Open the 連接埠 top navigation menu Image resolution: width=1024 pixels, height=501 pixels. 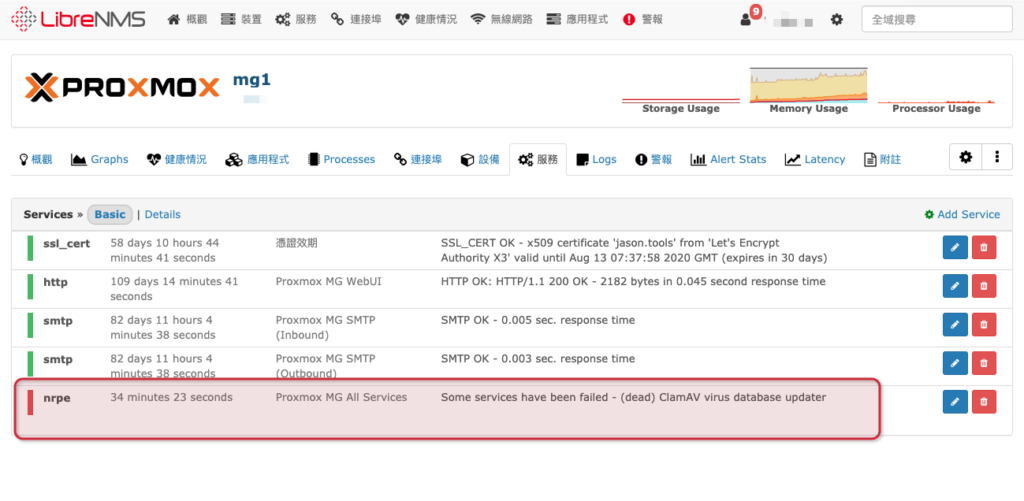pos(356,20)
